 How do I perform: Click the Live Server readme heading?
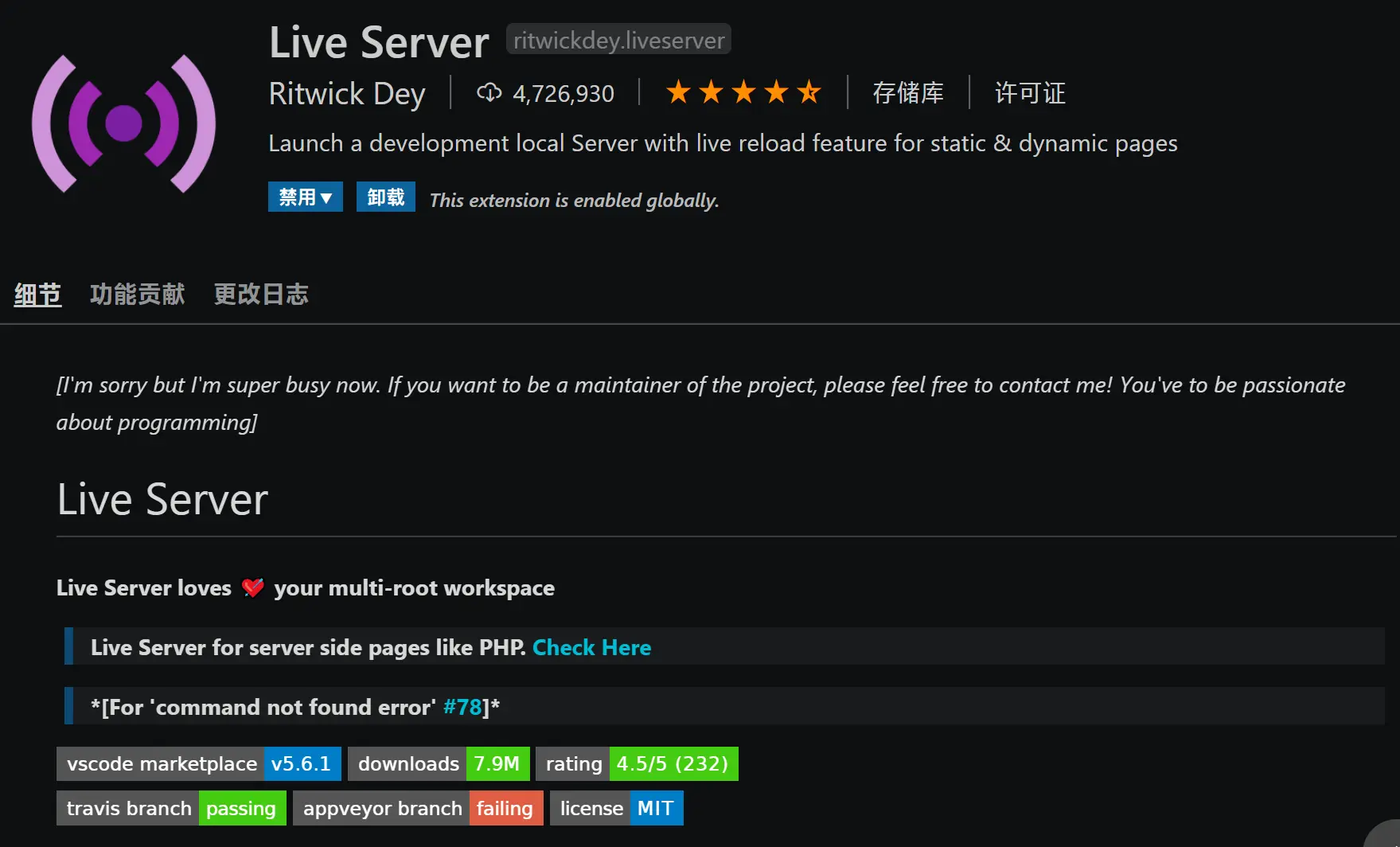point(162,499)
